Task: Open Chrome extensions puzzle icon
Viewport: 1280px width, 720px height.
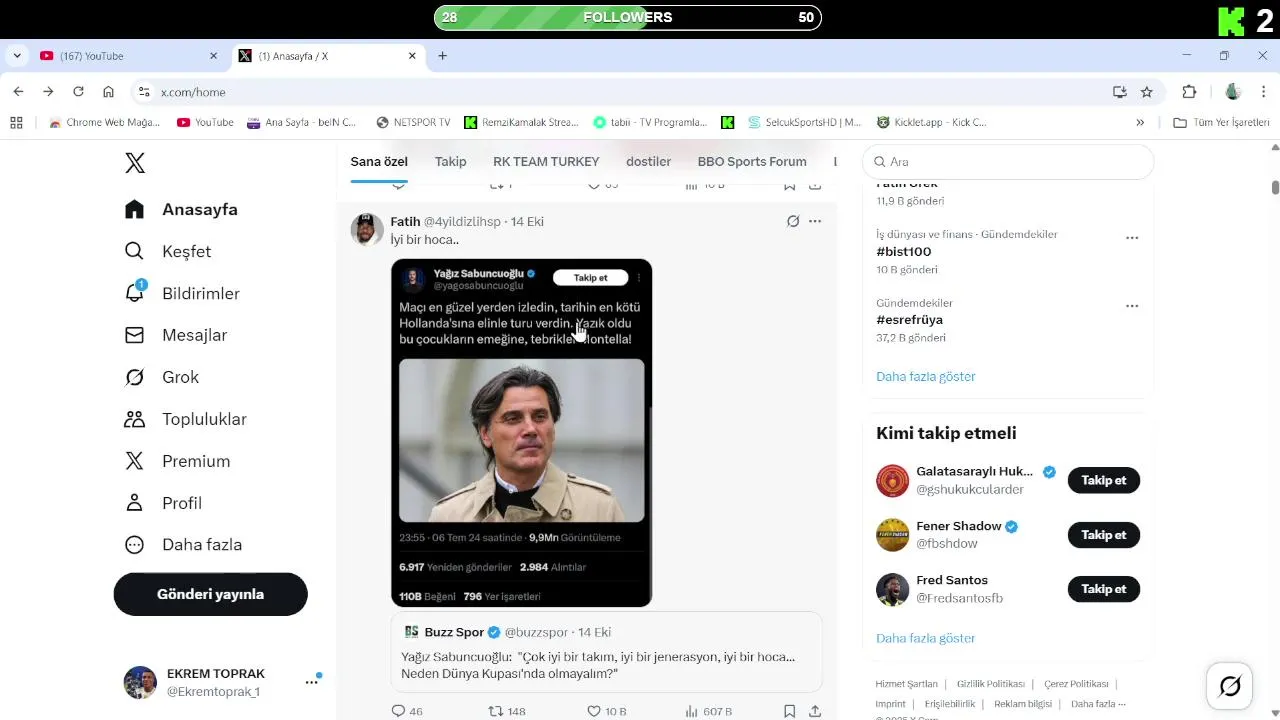Action: (1189, 92)
